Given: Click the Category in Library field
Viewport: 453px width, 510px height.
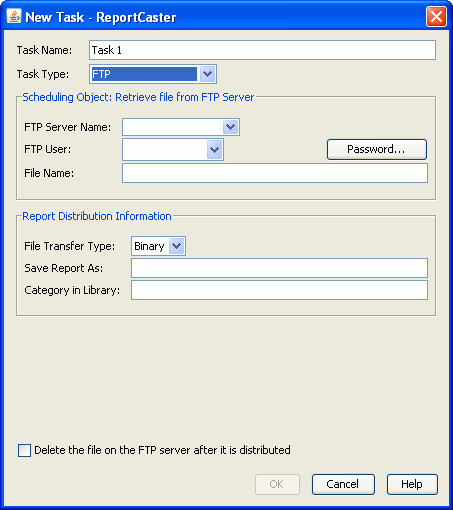Looking at the screenshot, I should coord(279,290).
